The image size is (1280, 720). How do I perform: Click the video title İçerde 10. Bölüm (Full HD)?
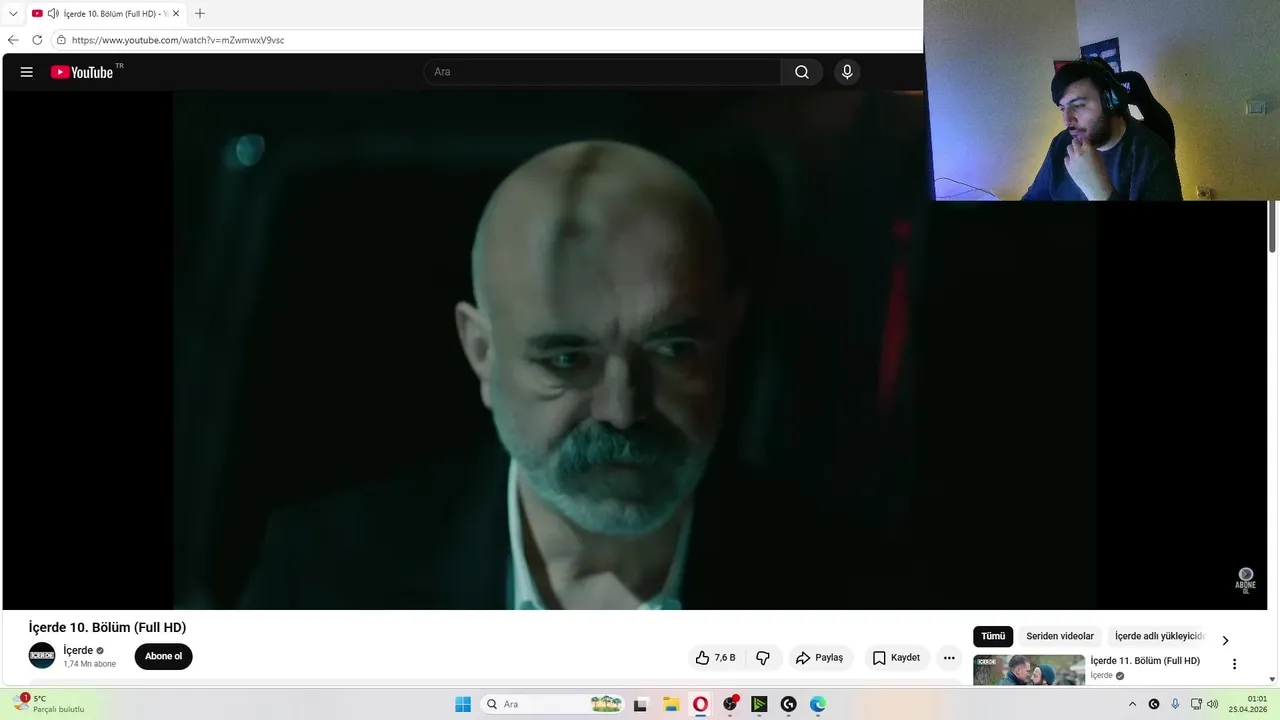pyautogui.click(x=107, y=627)
